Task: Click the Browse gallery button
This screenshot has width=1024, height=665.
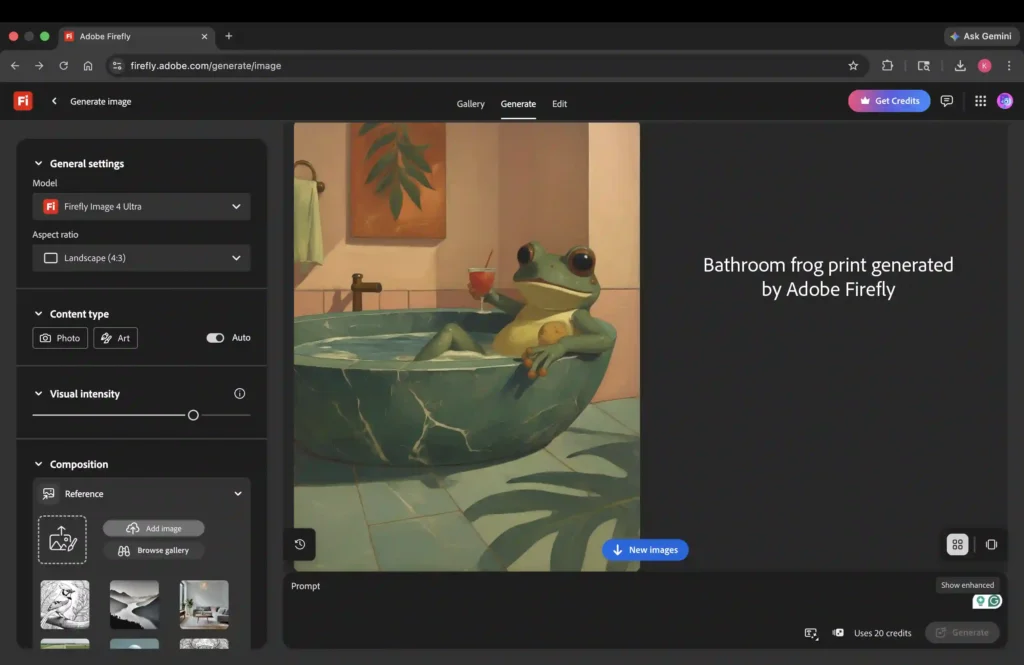Action: tap(154, 551)
